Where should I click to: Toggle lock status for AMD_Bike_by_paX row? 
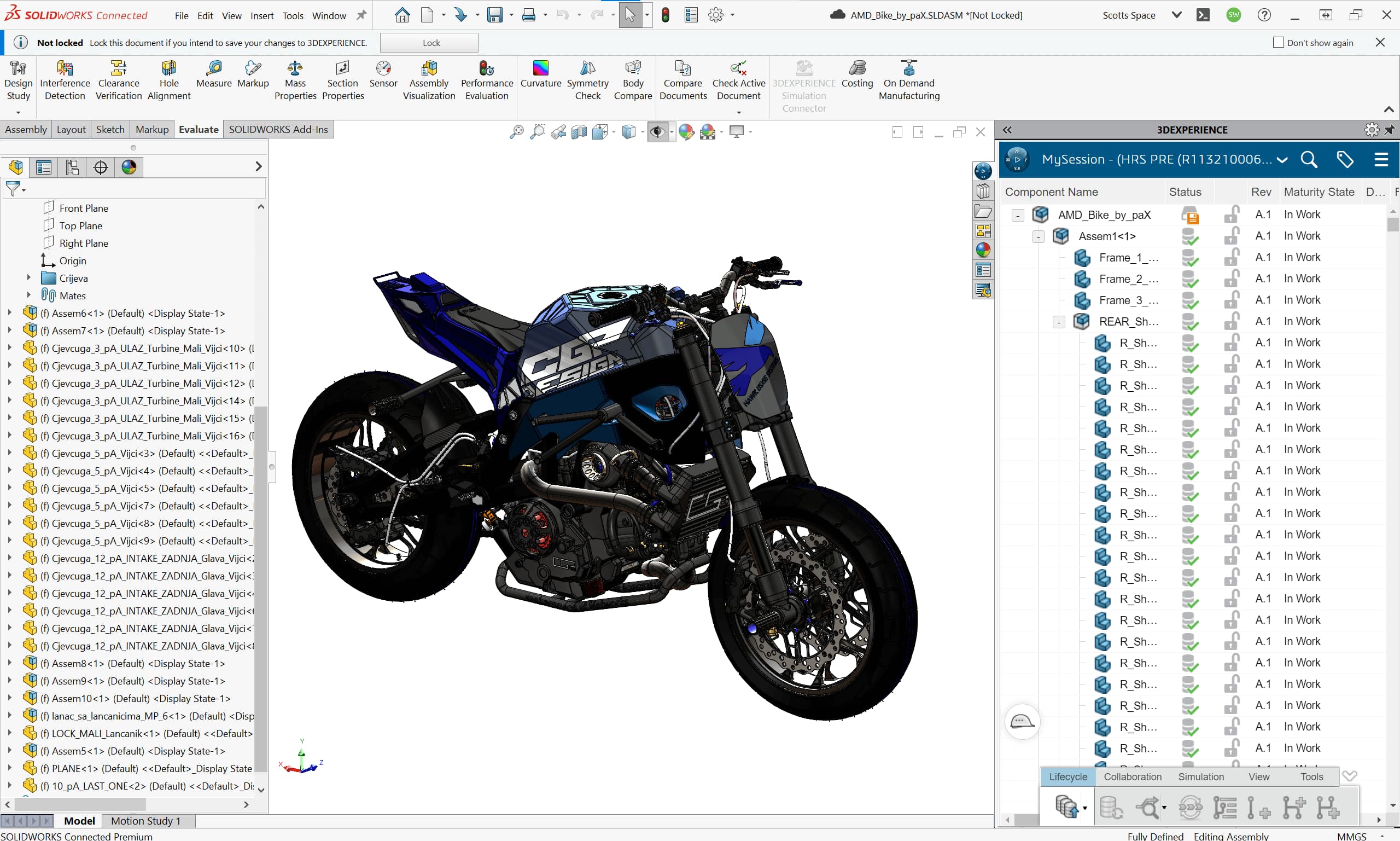coord(1231,215)
